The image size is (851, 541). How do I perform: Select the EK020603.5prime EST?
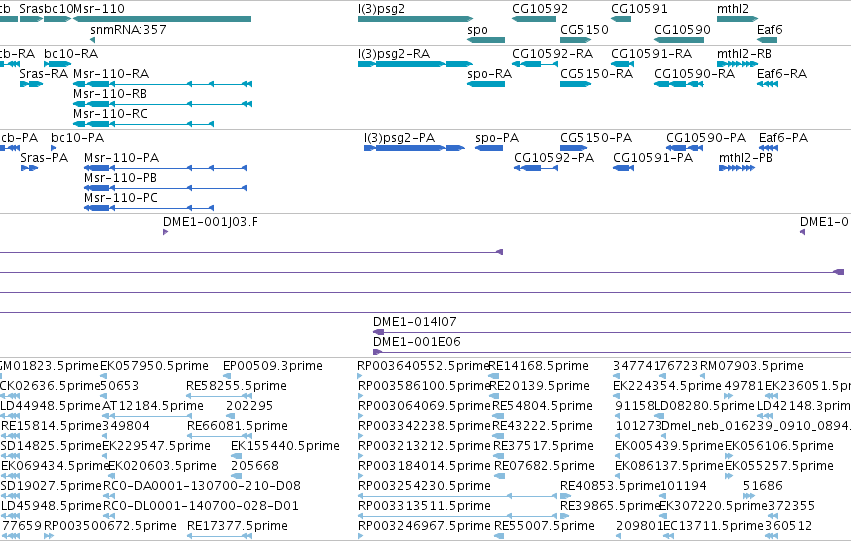[x=112, y=476]
